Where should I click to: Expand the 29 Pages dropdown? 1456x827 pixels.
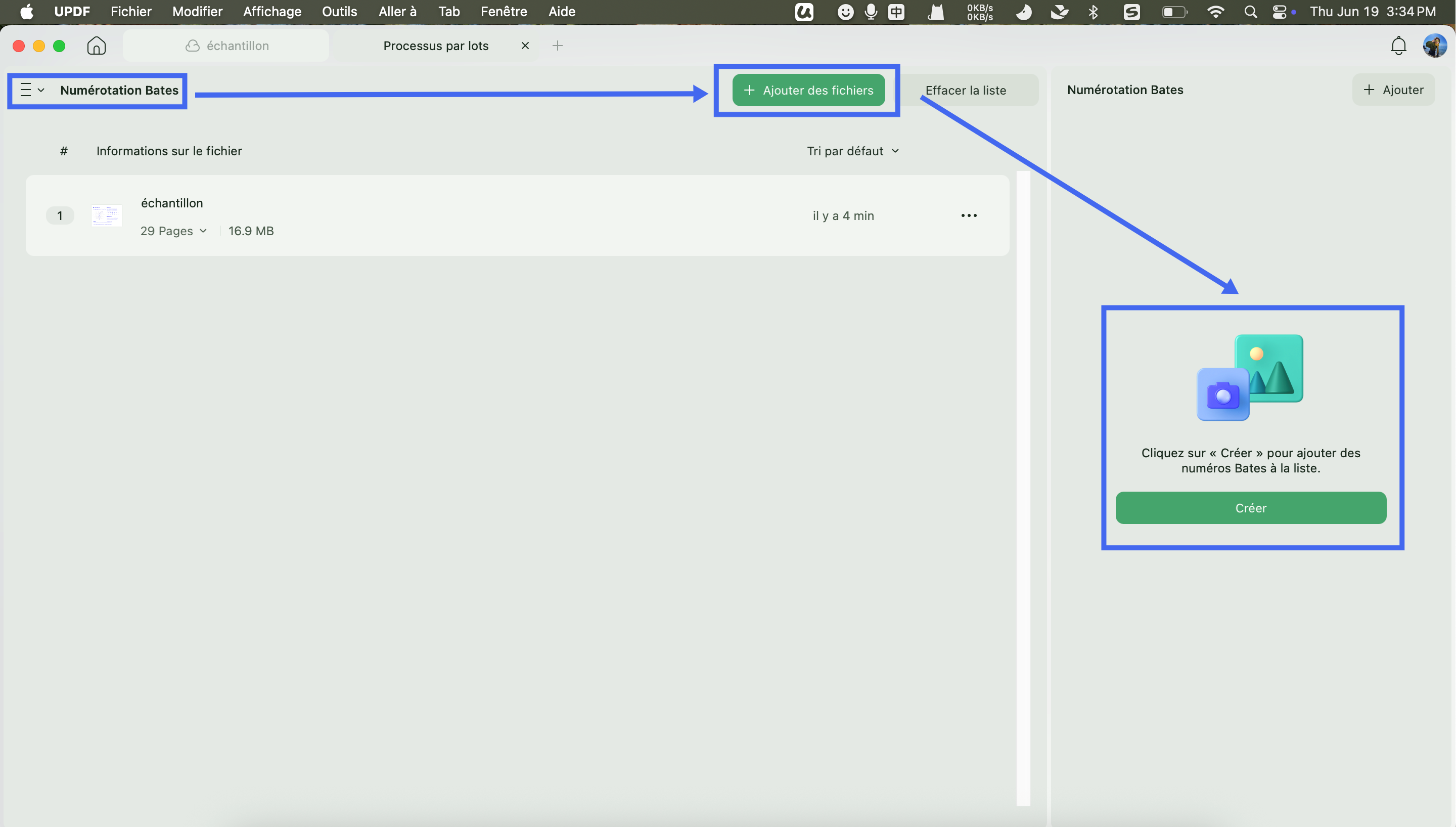coord(173,231)
